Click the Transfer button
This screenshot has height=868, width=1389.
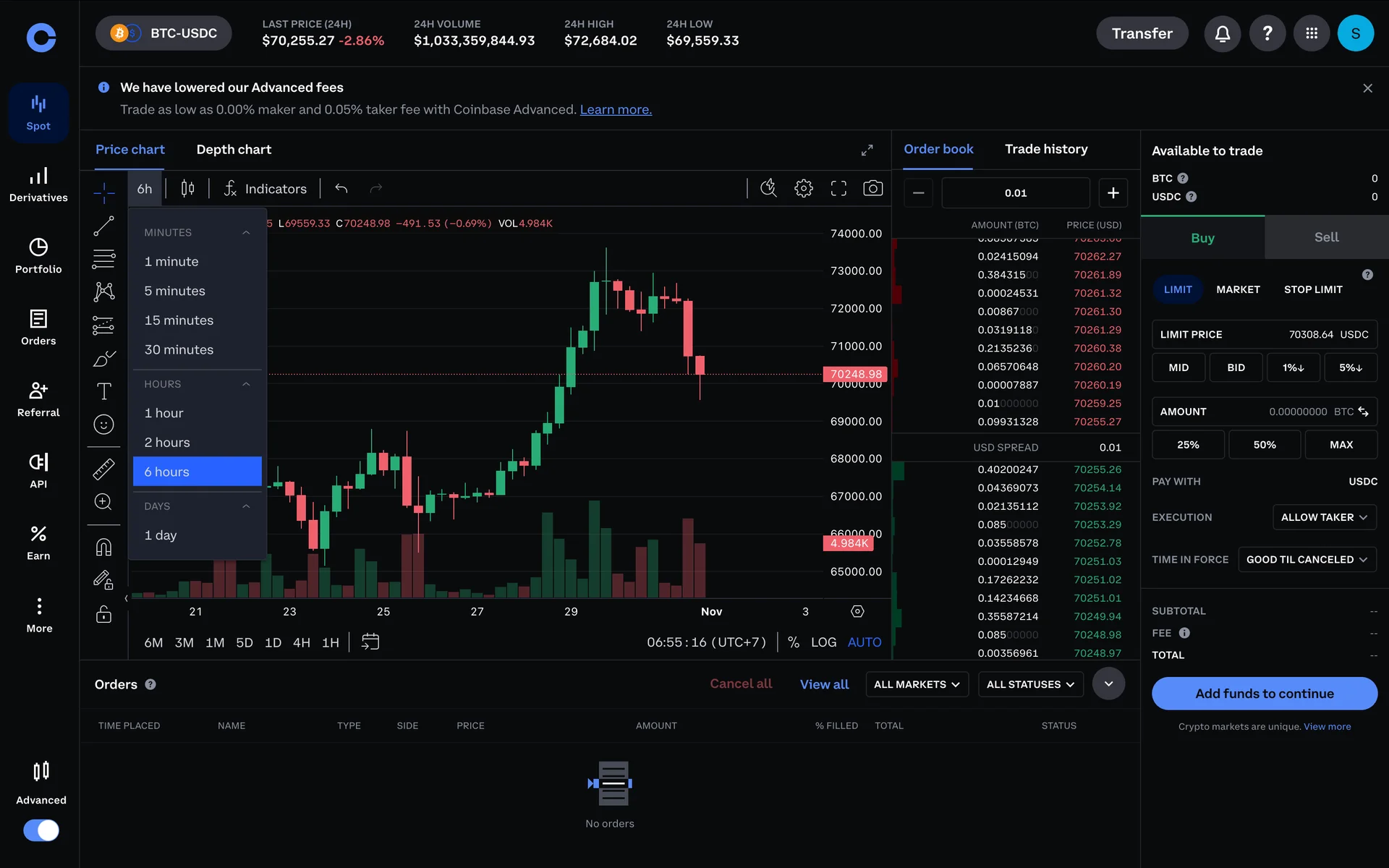[1142, 33]
